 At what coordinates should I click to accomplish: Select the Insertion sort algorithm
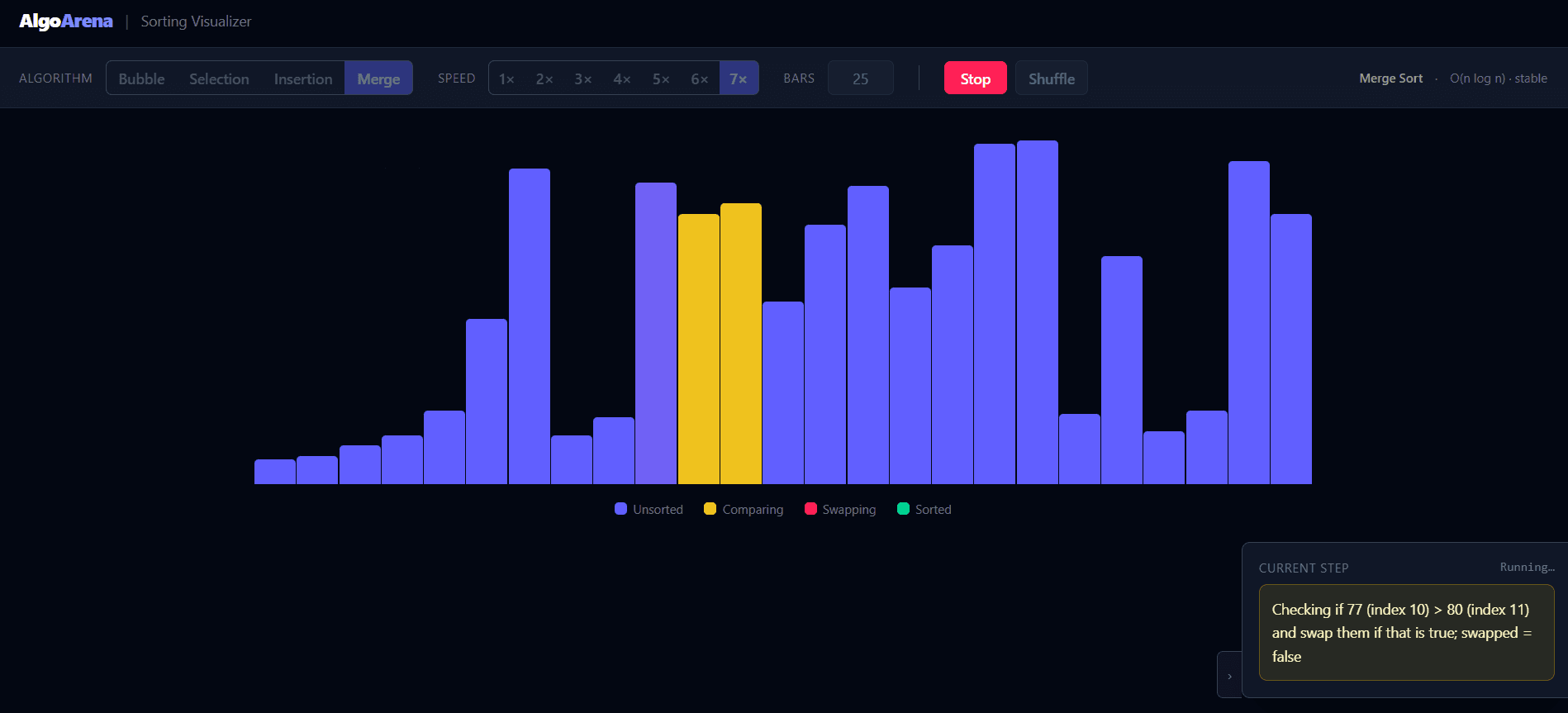[x=303, y=78]
